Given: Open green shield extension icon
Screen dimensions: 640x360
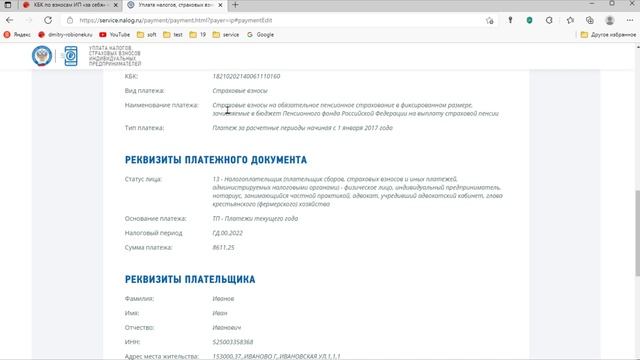Looking at the screenshot, I should (x=529, y=20).
